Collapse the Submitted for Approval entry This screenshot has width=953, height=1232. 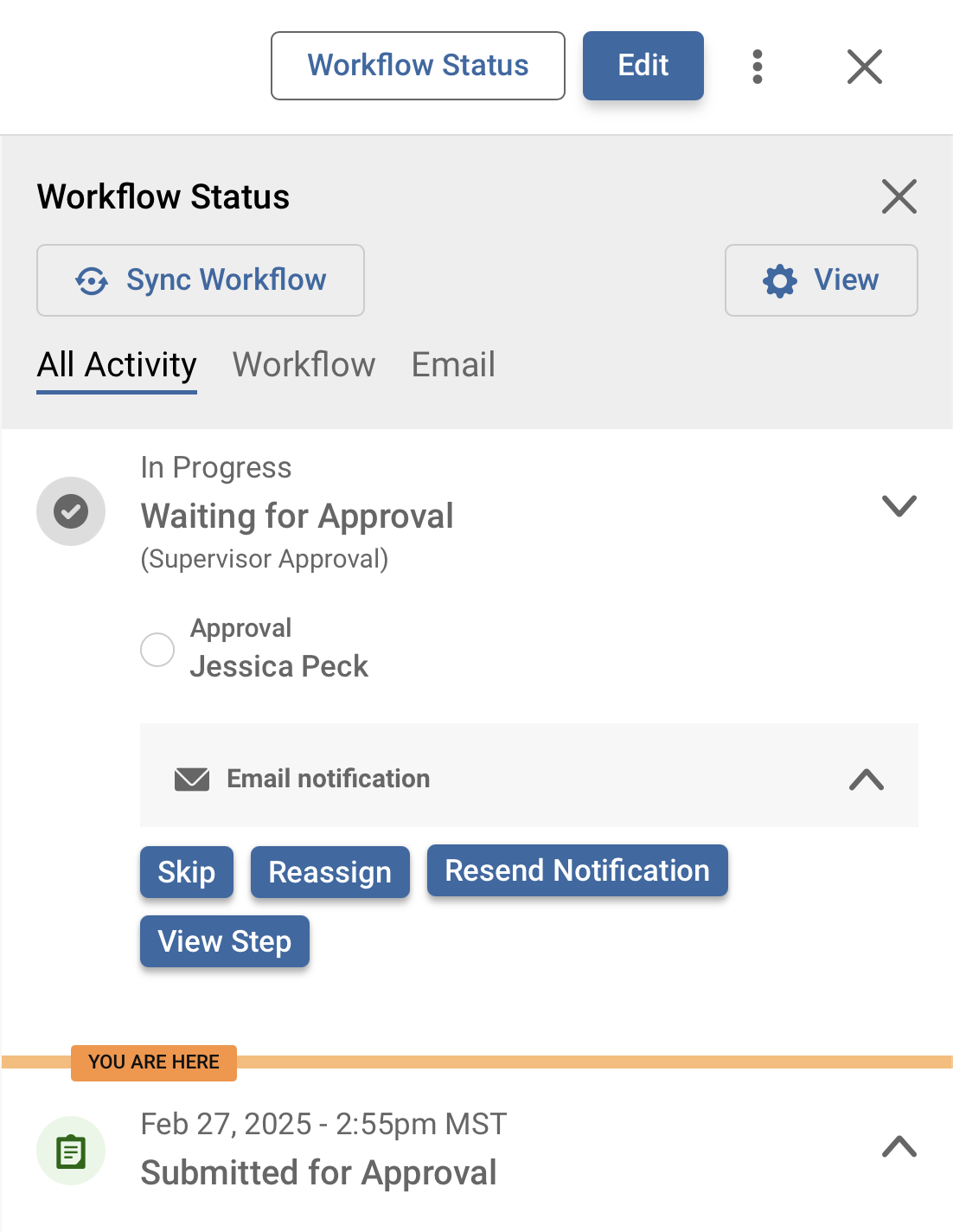(899, 1148)
